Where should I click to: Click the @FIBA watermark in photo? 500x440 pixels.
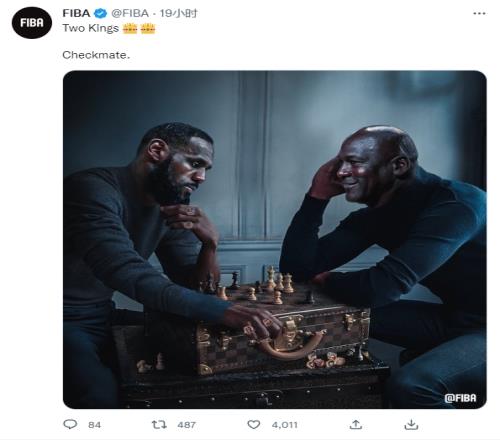pos(460,398)
